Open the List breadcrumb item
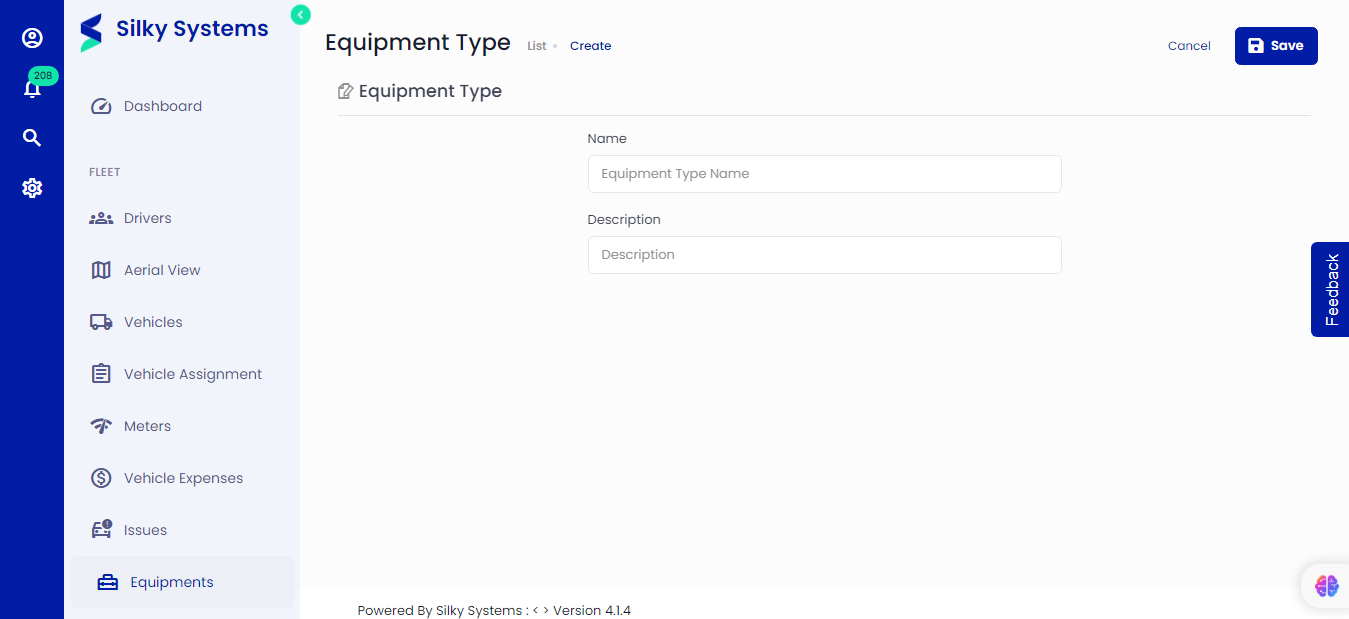Viewport: 1349px width, 619px height. point(537,45)
